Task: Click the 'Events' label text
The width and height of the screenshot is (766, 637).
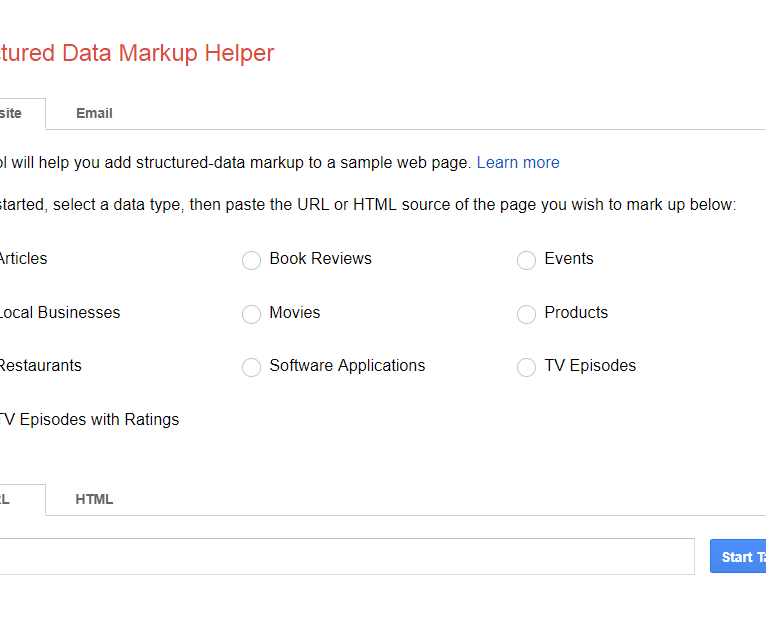Action: tap(568, 258)
